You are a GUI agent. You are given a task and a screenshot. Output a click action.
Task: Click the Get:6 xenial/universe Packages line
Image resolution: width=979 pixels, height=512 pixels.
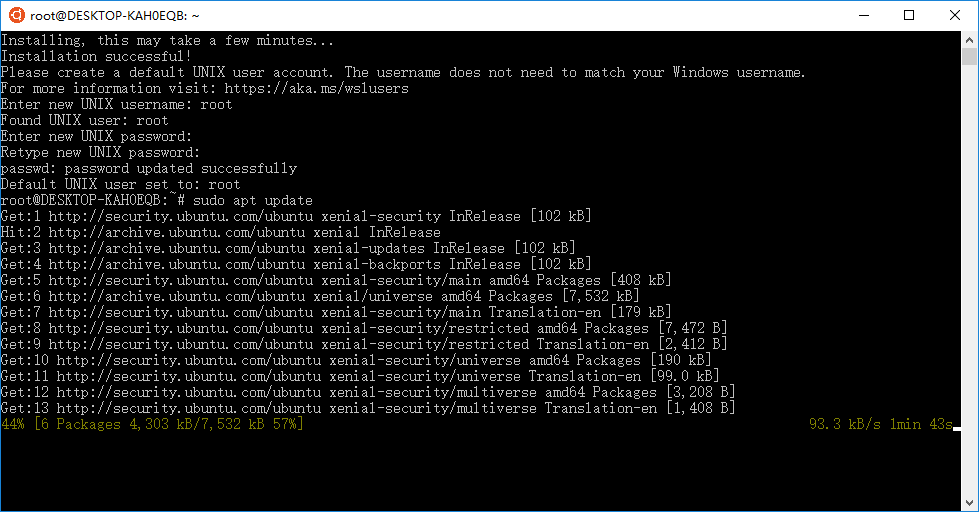pos(320,297)
